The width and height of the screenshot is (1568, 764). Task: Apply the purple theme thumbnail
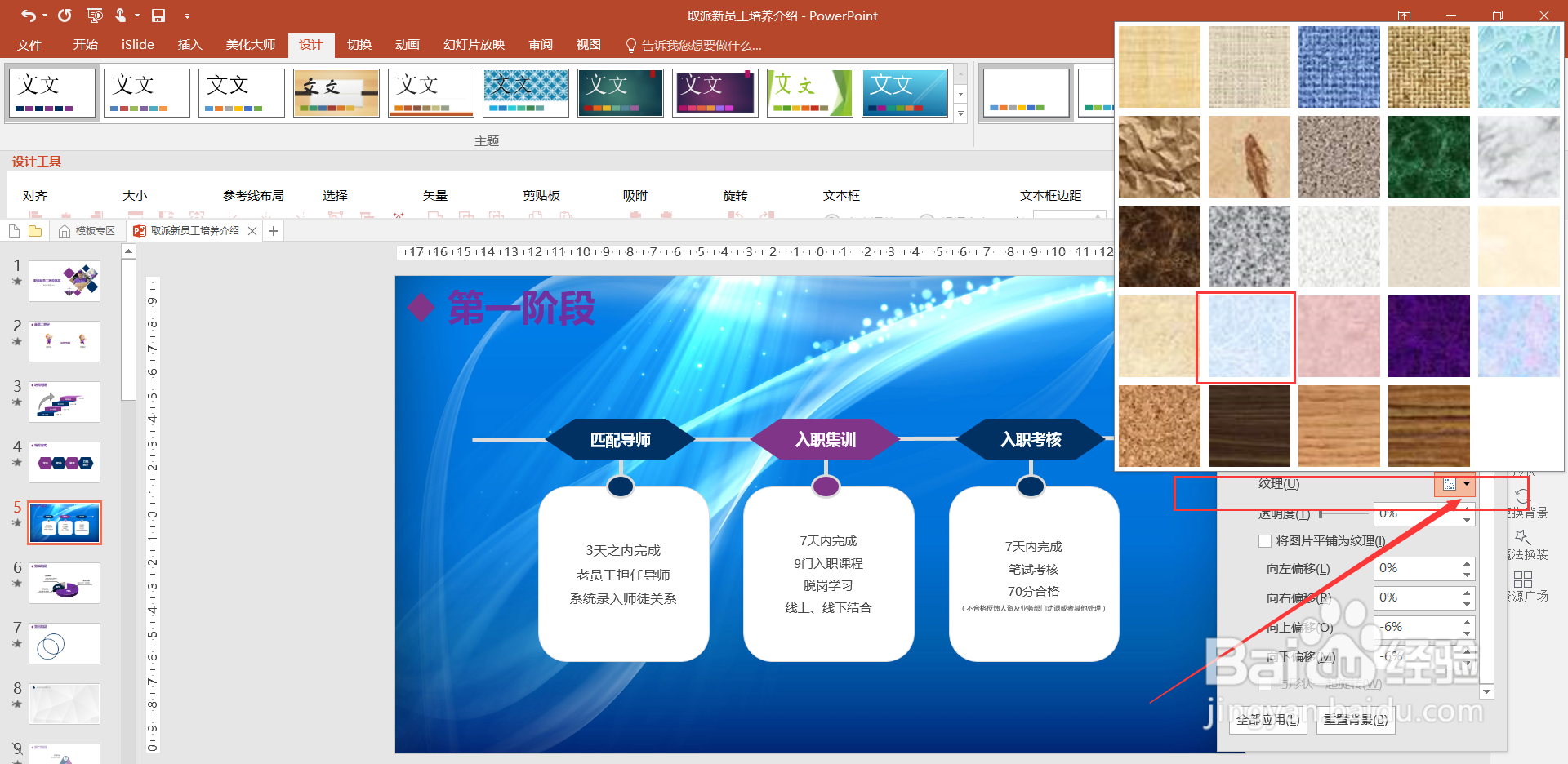[x=715, y=93]
